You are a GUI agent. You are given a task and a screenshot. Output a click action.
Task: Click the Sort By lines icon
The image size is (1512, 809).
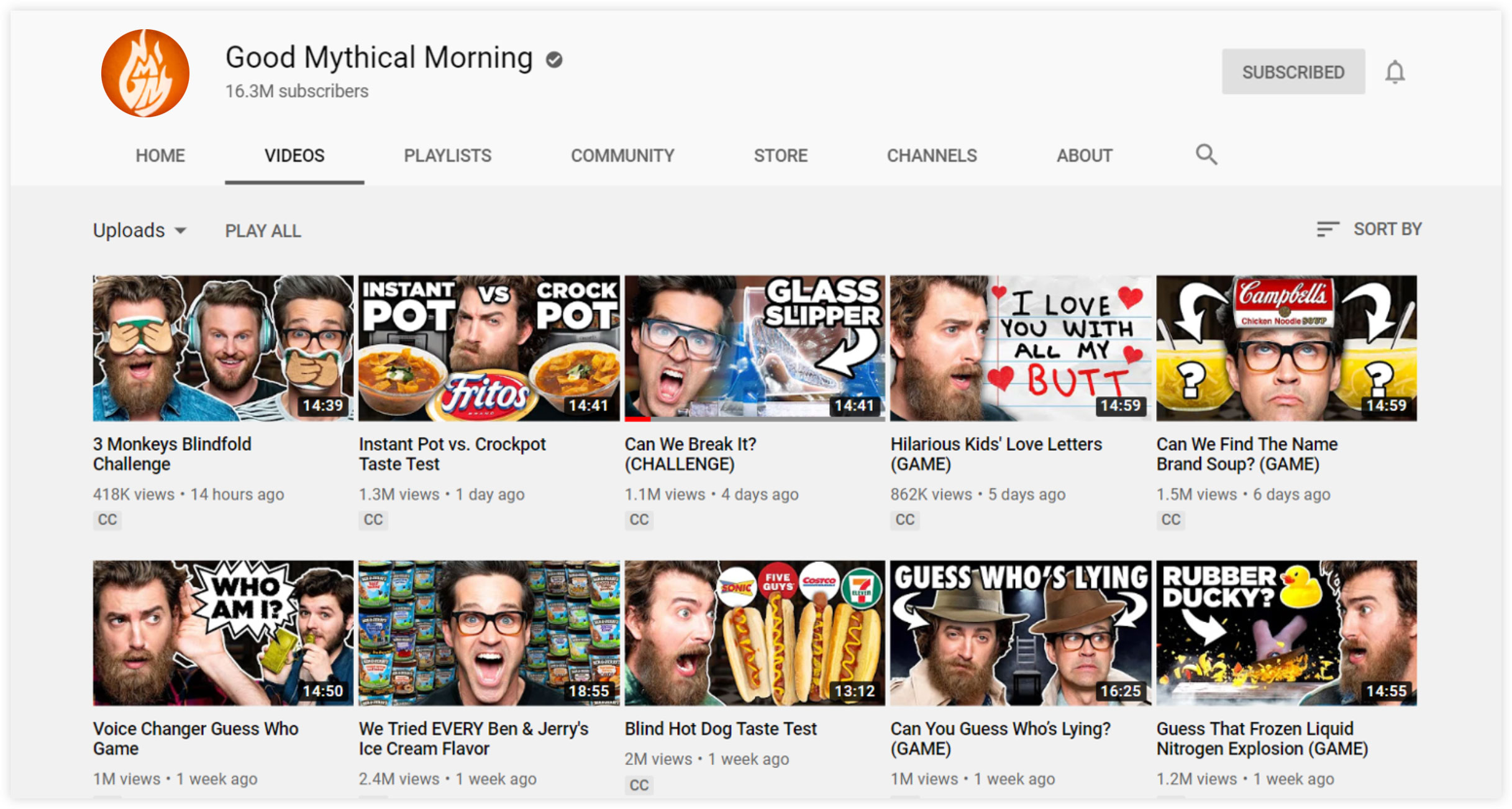1328,229
